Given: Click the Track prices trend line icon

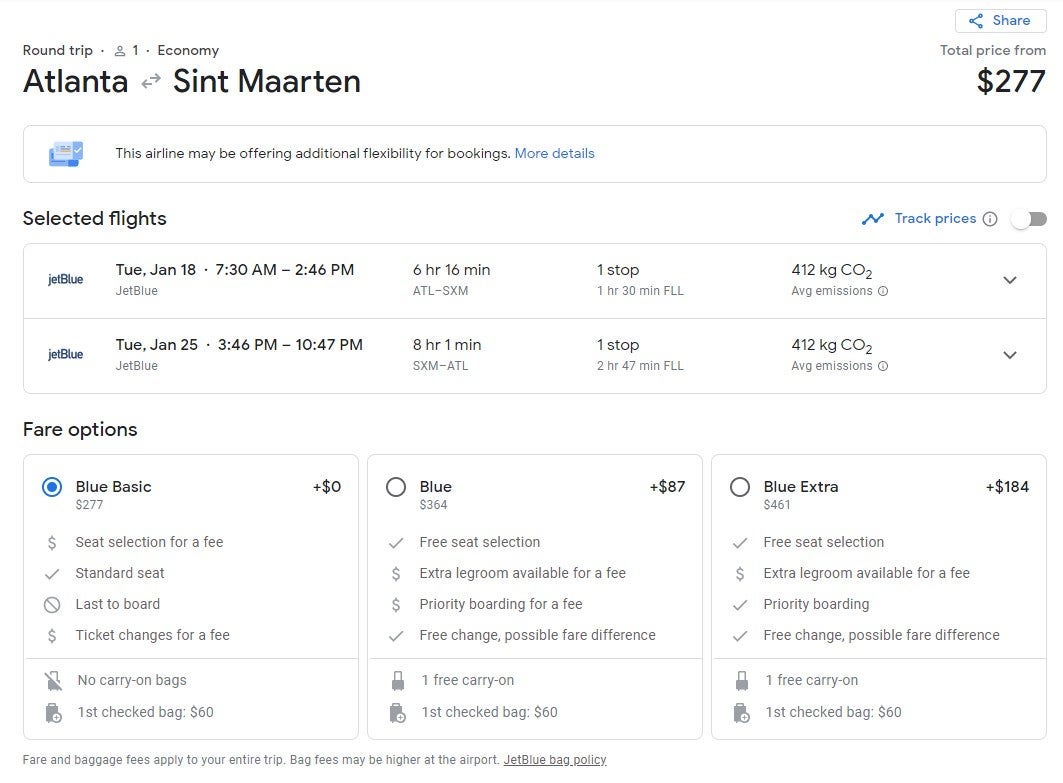Looking at the screenshot, I should pos(873,219).
